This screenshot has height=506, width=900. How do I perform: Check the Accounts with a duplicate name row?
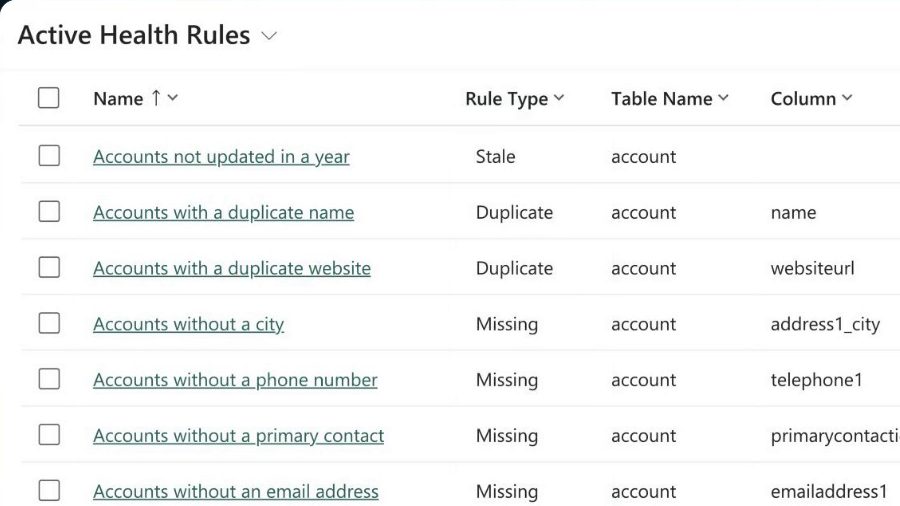coord(49,211)
